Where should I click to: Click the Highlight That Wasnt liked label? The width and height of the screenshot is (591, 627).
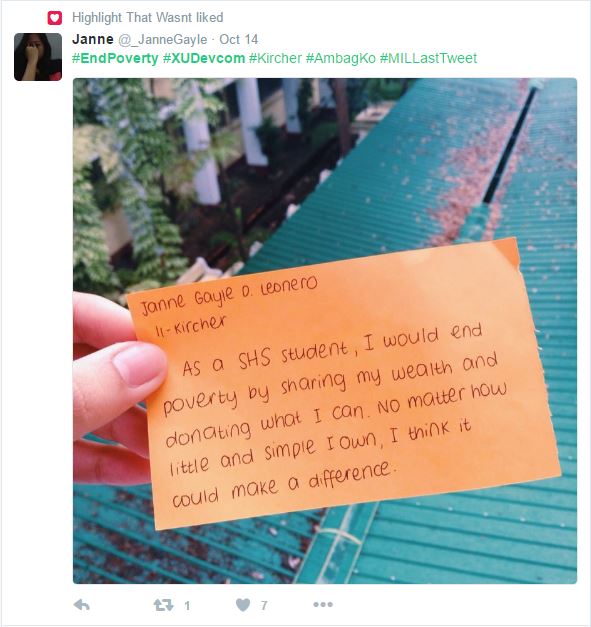pos(148,18)
